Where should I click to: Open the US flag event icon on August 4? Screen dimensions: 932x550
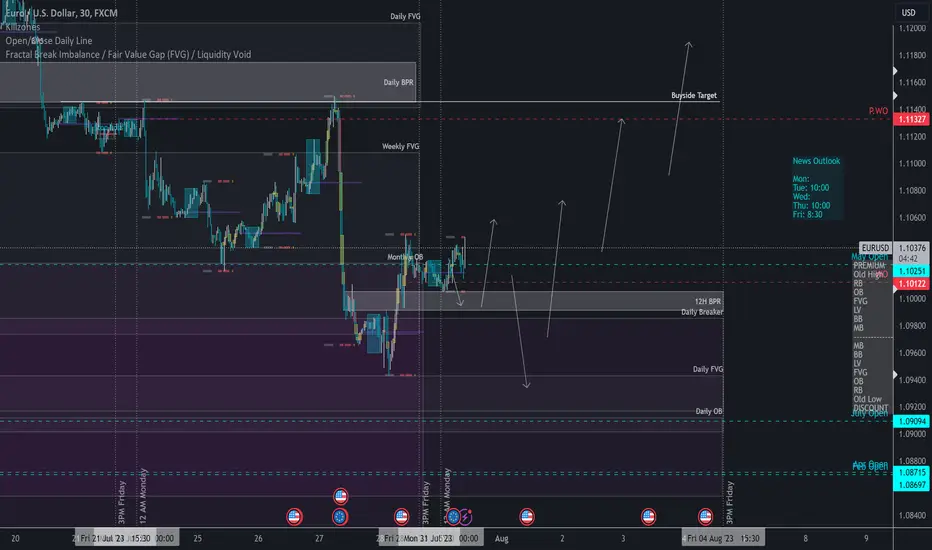point(706,517)
